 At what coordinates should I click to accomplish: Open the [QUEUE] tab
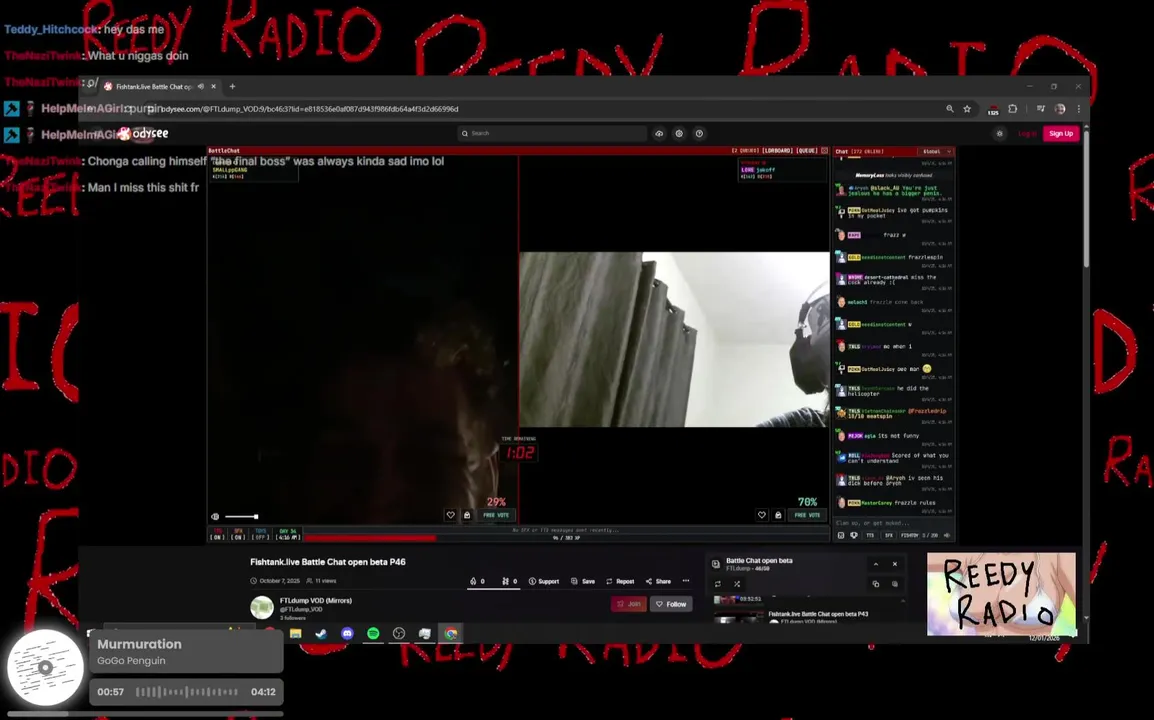pos(807,151)
